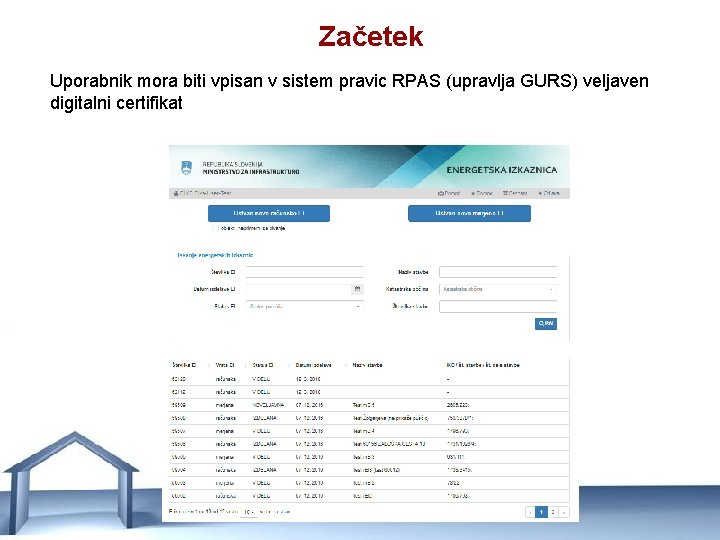The image size is (720, 540).
Task: Click the Naziv stavbe column header in table
Action: 367,365
